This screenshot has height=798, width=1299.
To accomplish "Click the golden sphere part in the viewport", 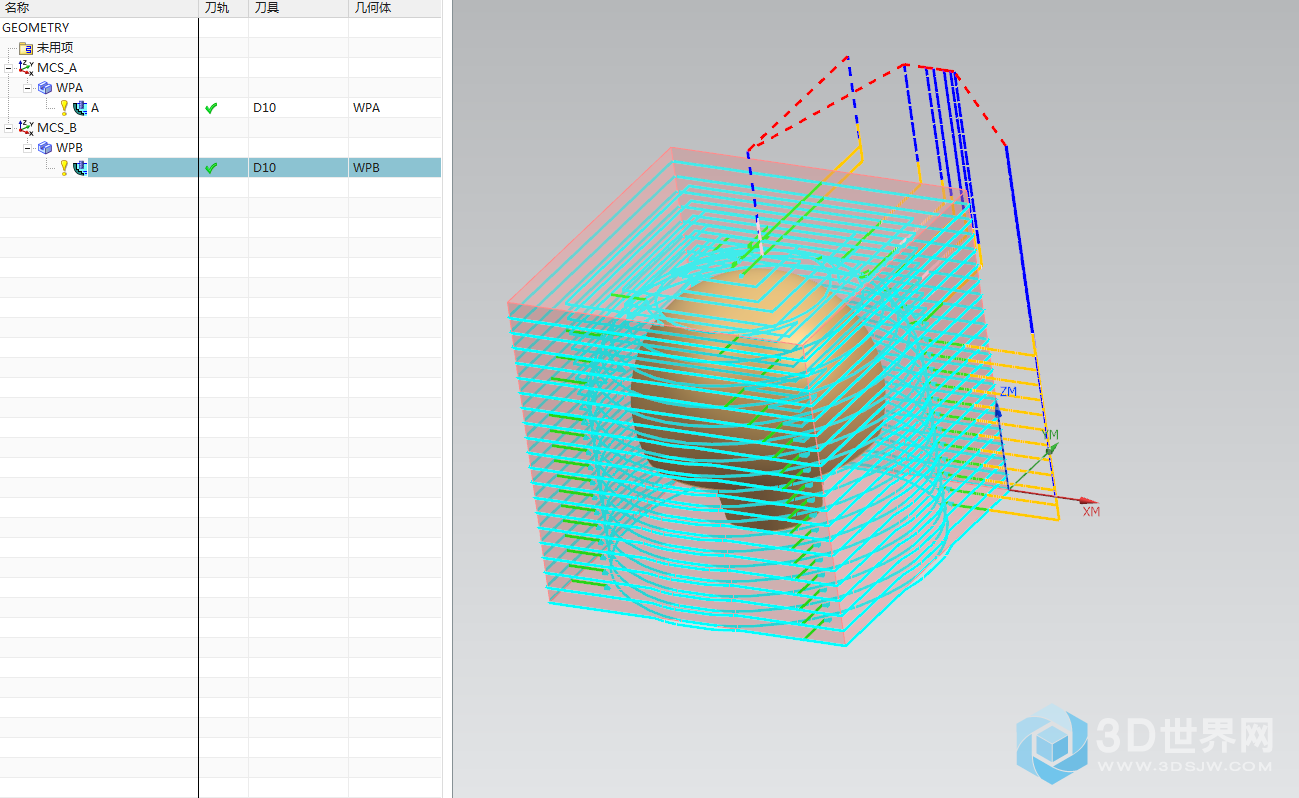I will tap(757, 398).
